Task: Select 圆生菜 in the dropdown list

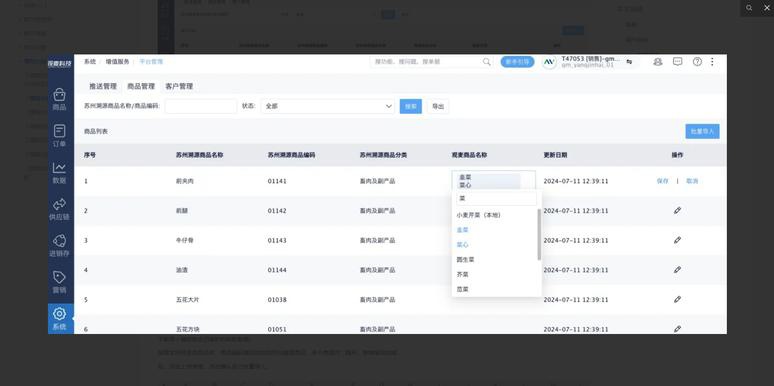Action: (x=465, y=259)
